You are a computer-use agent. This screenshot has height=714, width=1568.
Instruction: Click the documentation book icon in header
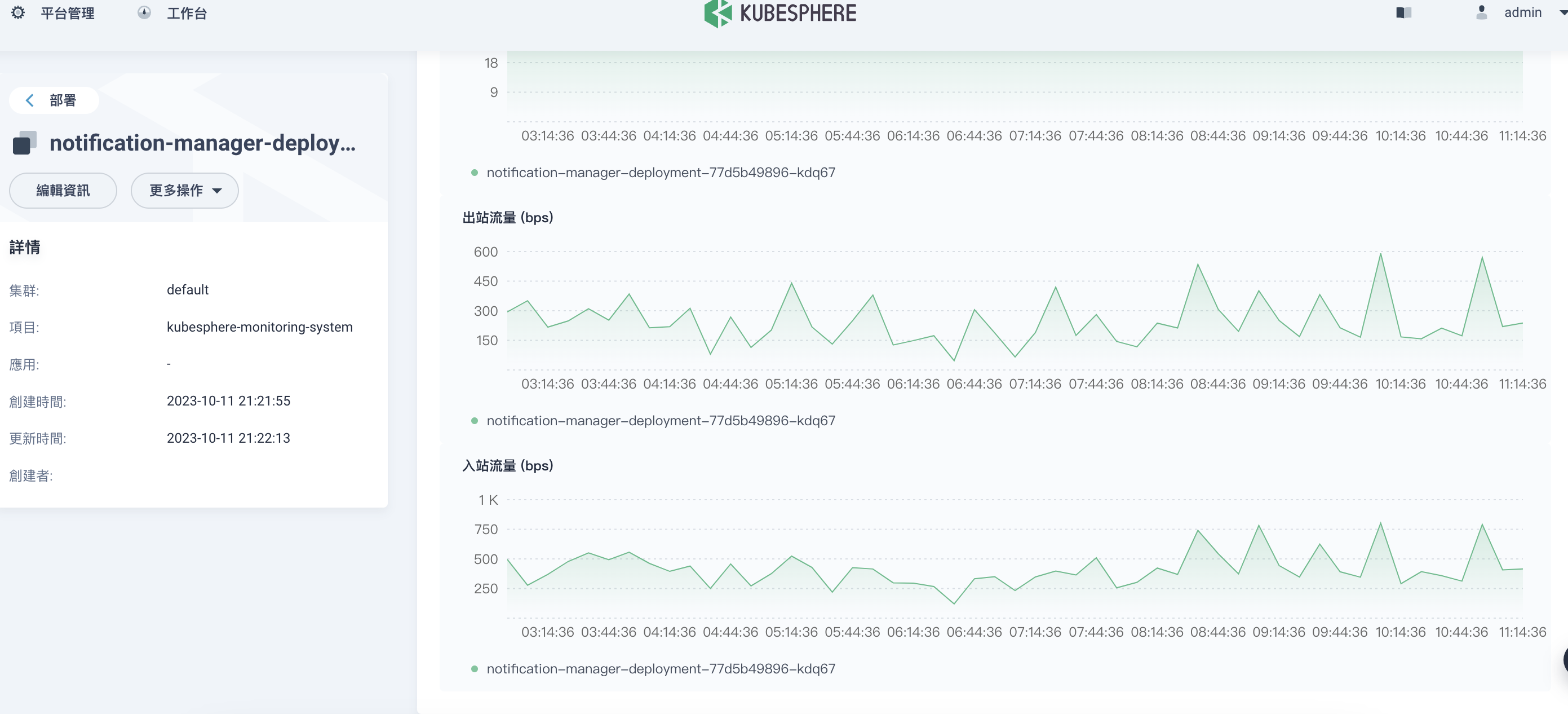1403,13
